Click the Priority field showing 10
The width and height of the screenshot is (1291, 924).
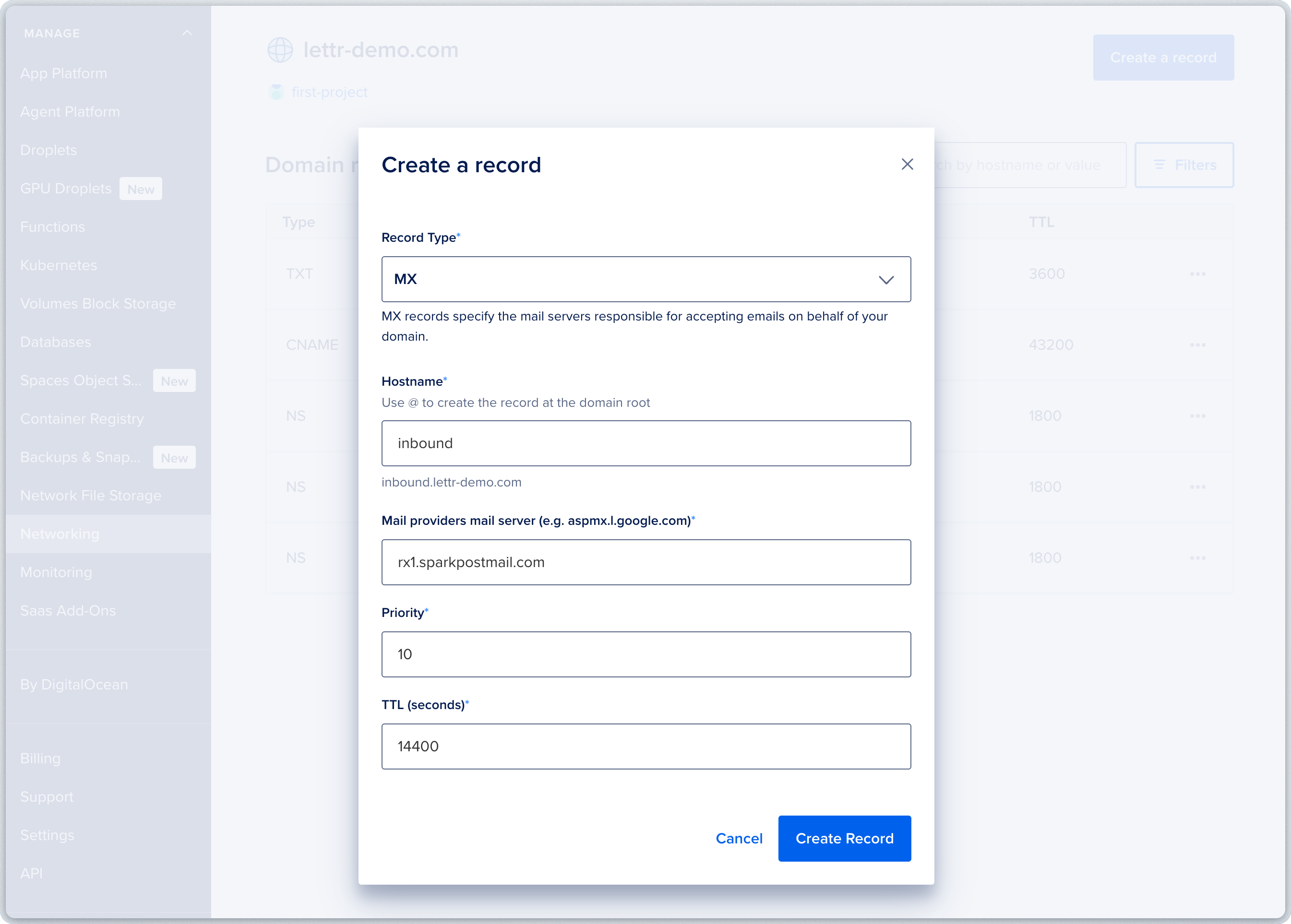click(x=646, y=654)
